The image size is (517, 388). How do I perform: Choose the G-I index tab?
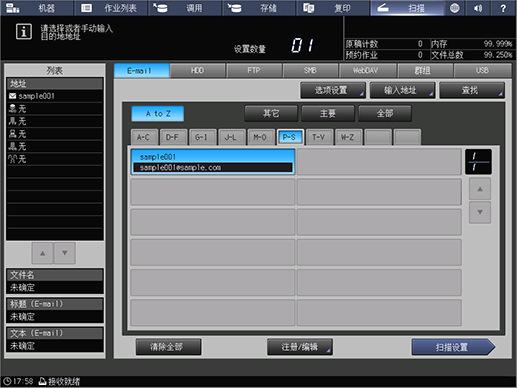pyautogui.click(x=202, y=137)
